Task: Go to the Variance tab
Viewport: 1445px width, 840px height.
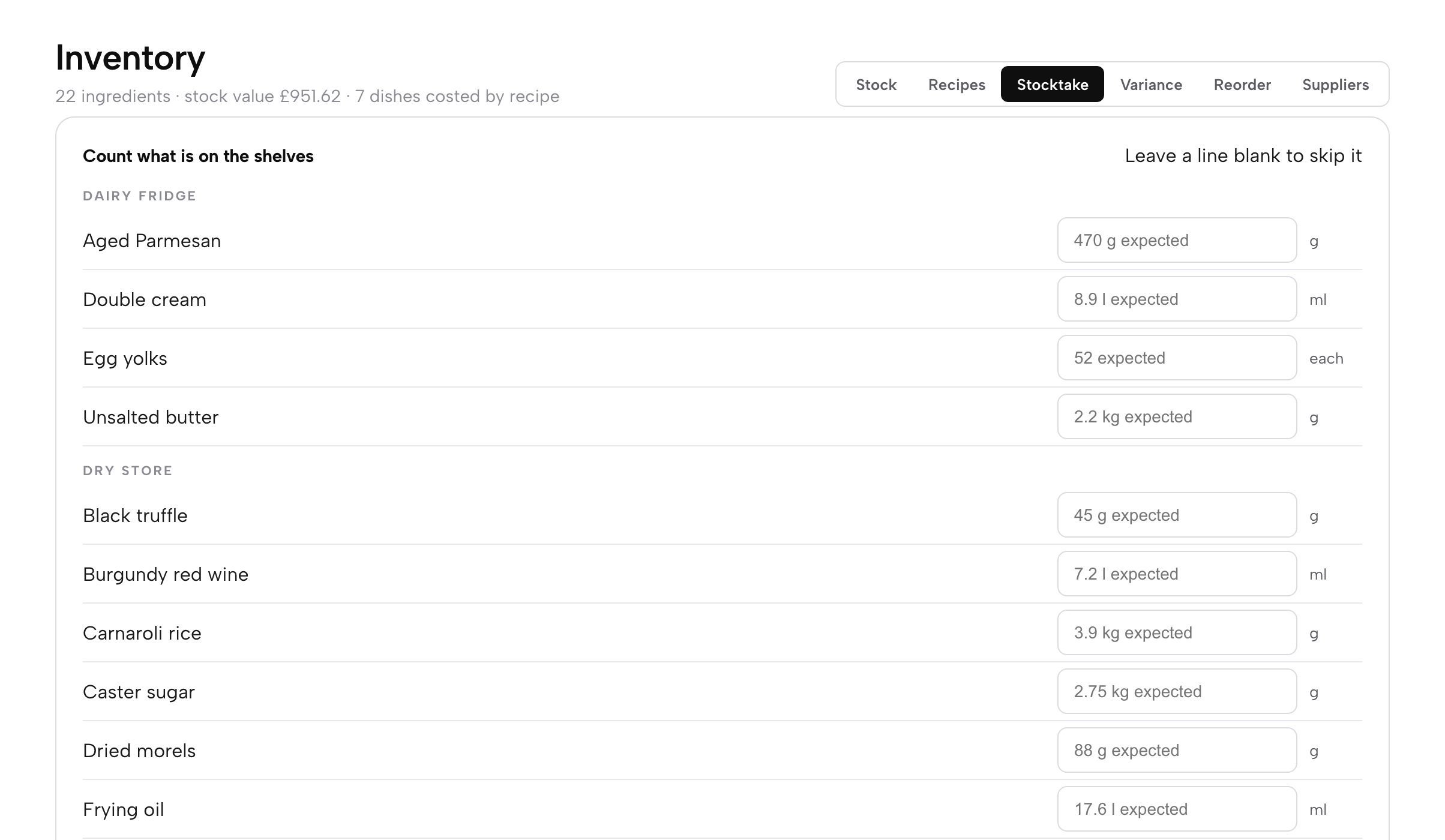Action: pyautogui.click(x=1151, y=85)
